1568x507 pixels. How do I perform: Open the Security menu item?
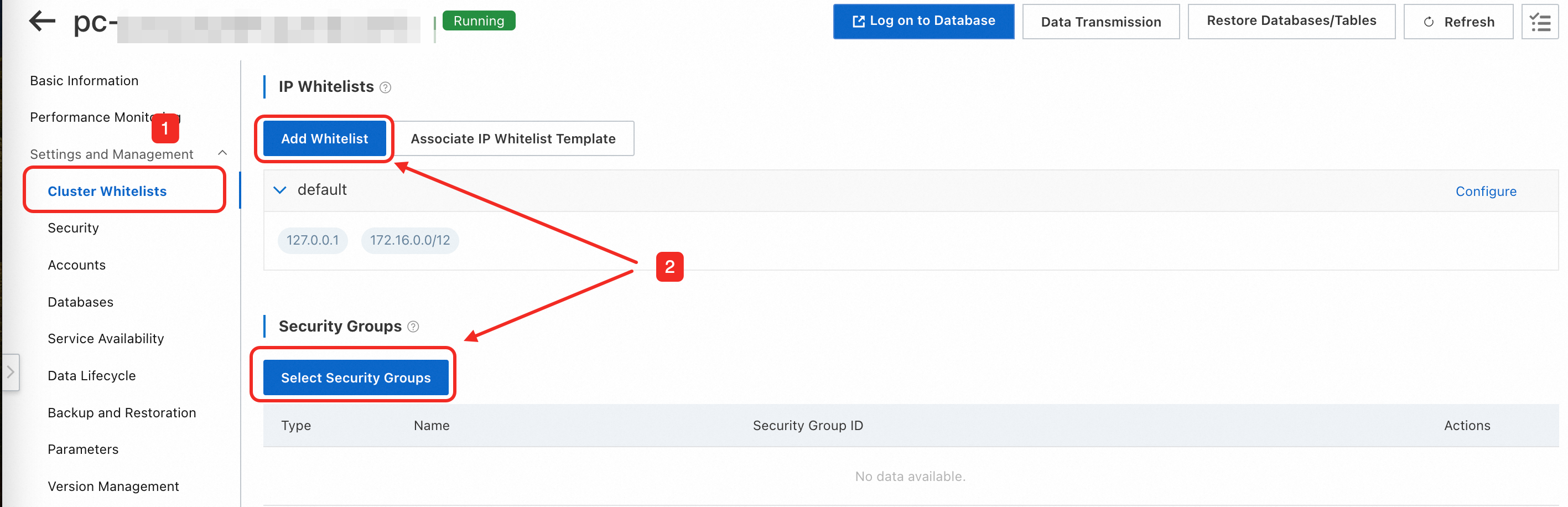(x=74, y=228)
